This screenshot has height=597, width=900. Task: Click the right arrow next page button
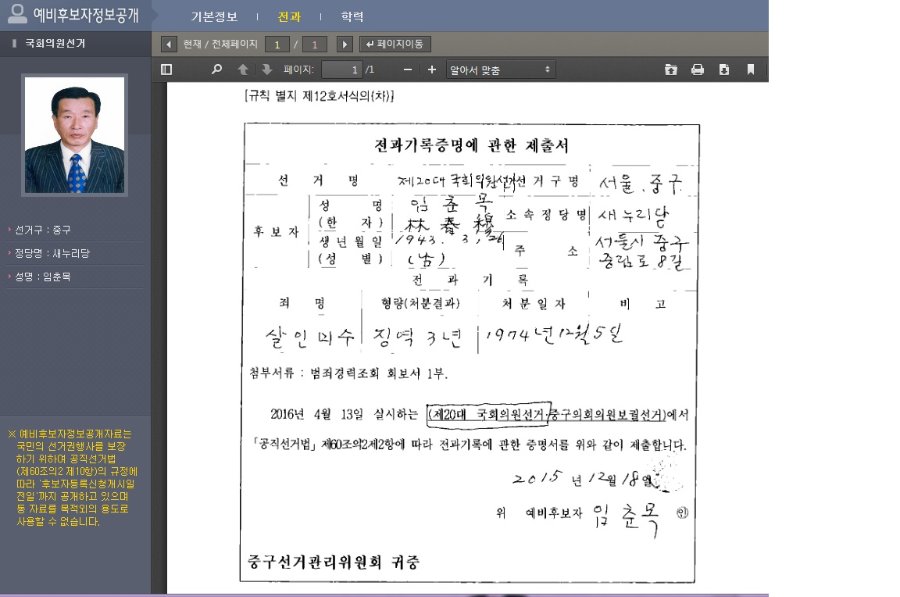coord(345,44)
